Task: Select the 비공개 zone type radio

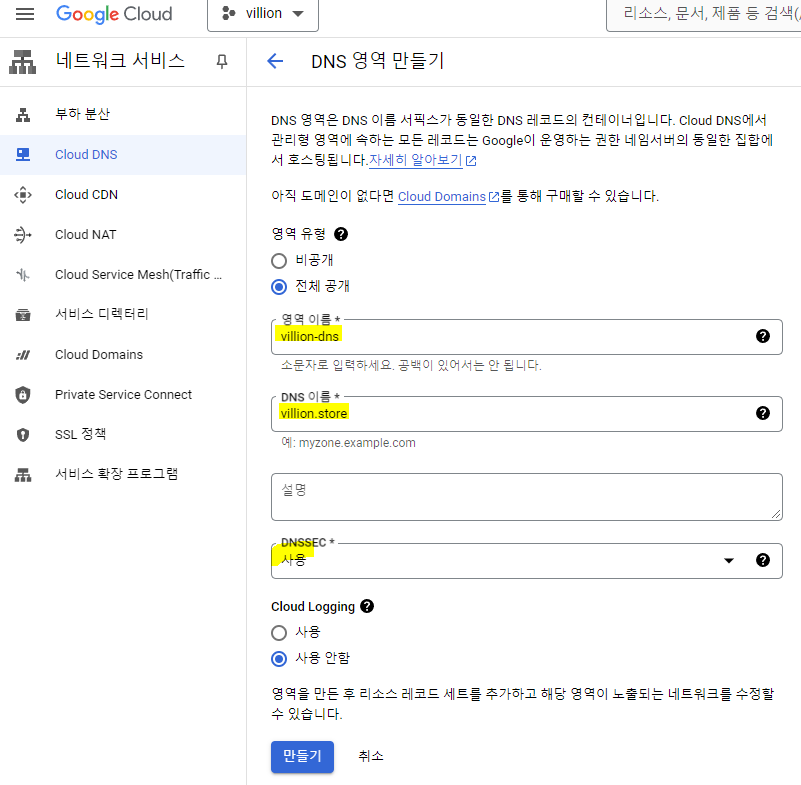Action: [279, 261]
